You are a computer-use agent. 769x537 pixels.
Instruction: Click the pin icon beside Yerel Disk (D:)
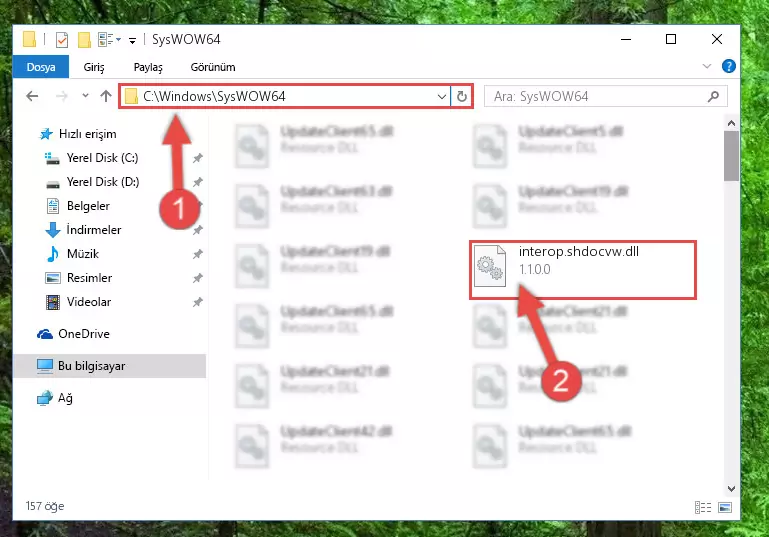click(197, 182)
